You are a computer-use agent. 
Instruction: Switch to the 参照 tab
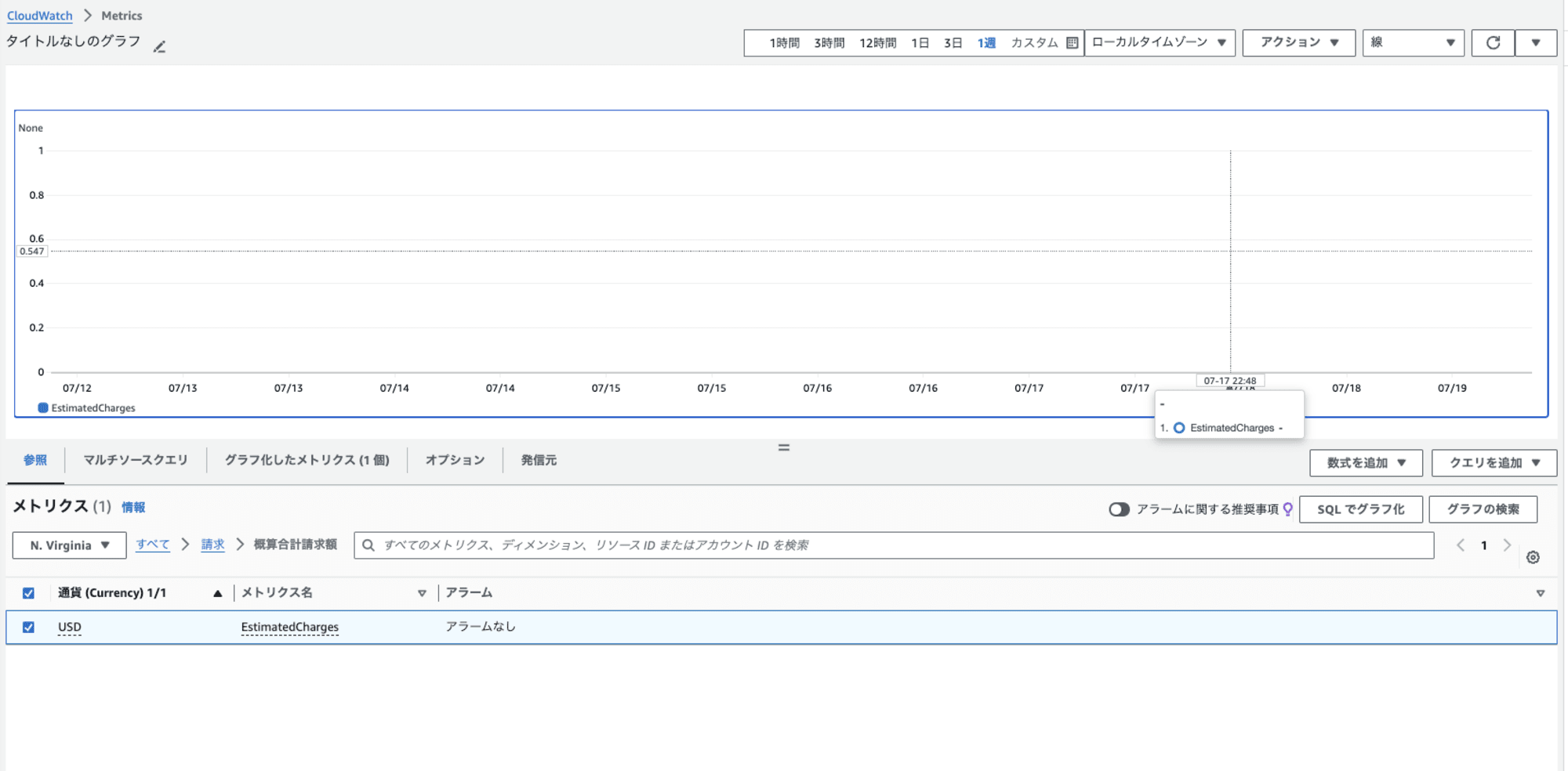[35, 461]
